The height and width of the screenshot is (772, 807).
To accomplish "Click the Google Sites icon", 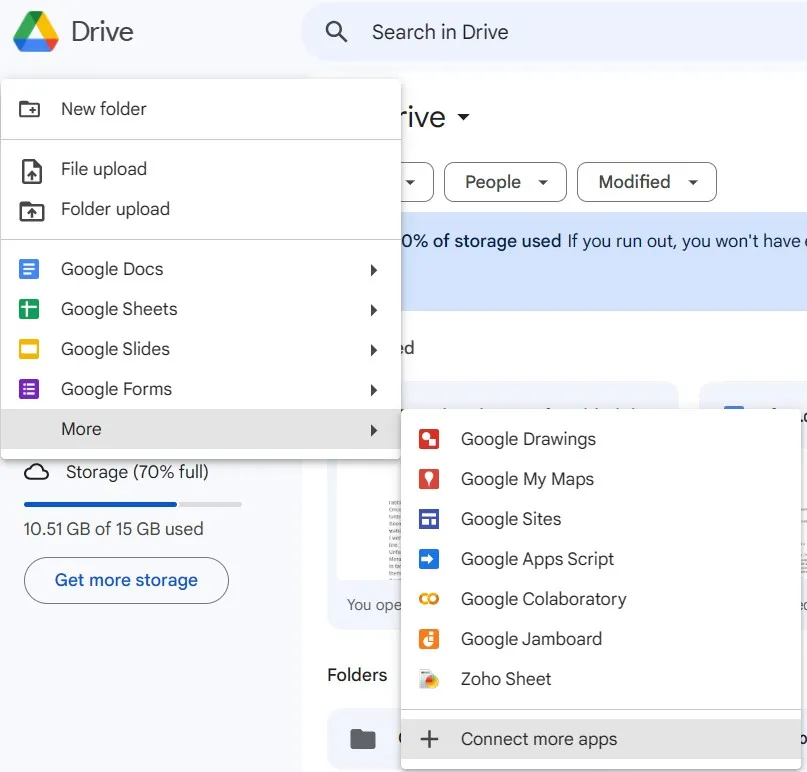I will [429, 519].
